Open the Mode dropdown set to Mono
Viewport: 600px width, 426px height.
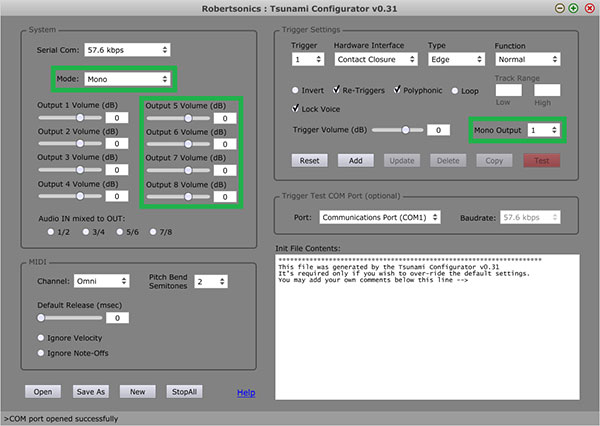pos(127,79)
